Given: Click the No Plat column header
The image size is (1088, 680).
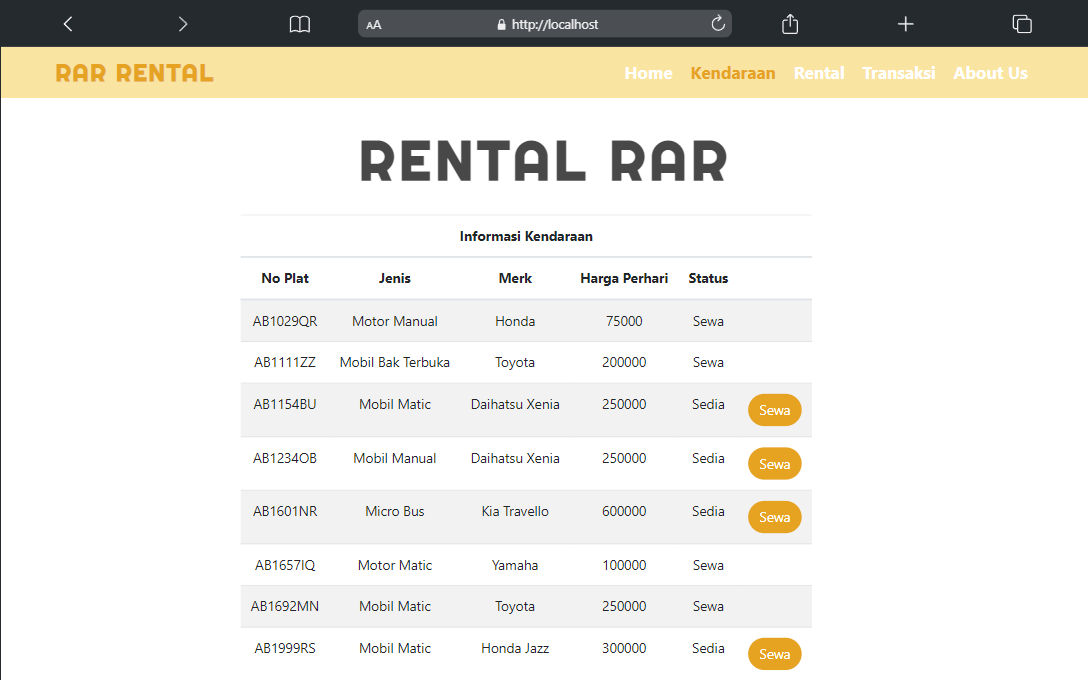Looking at the screenshot, I should click(x=285, y=278).
